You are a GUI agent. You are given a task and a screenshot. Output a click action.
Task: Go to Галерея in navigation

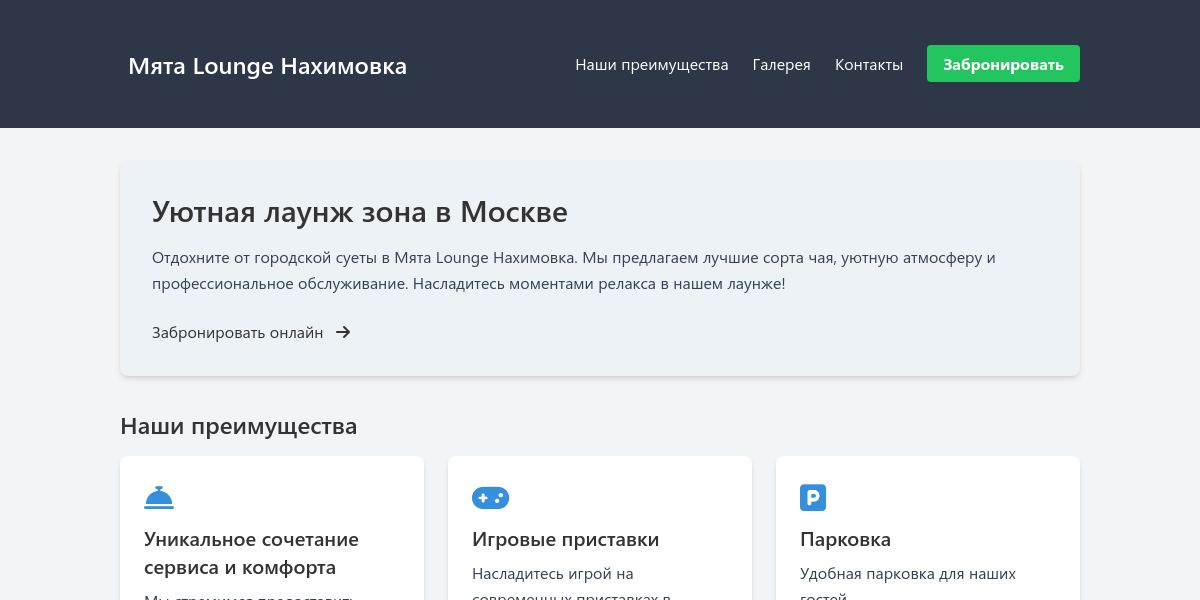[x=782, y=65]
